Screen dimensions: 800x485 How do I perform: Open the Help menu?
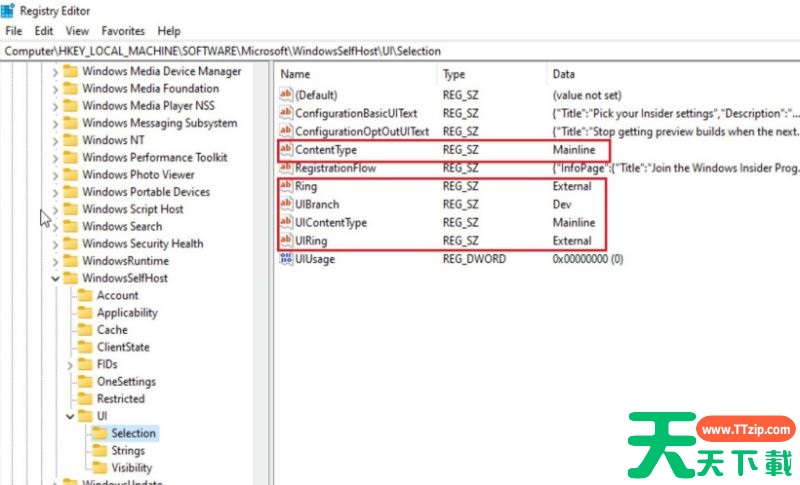tap(169, 31)
